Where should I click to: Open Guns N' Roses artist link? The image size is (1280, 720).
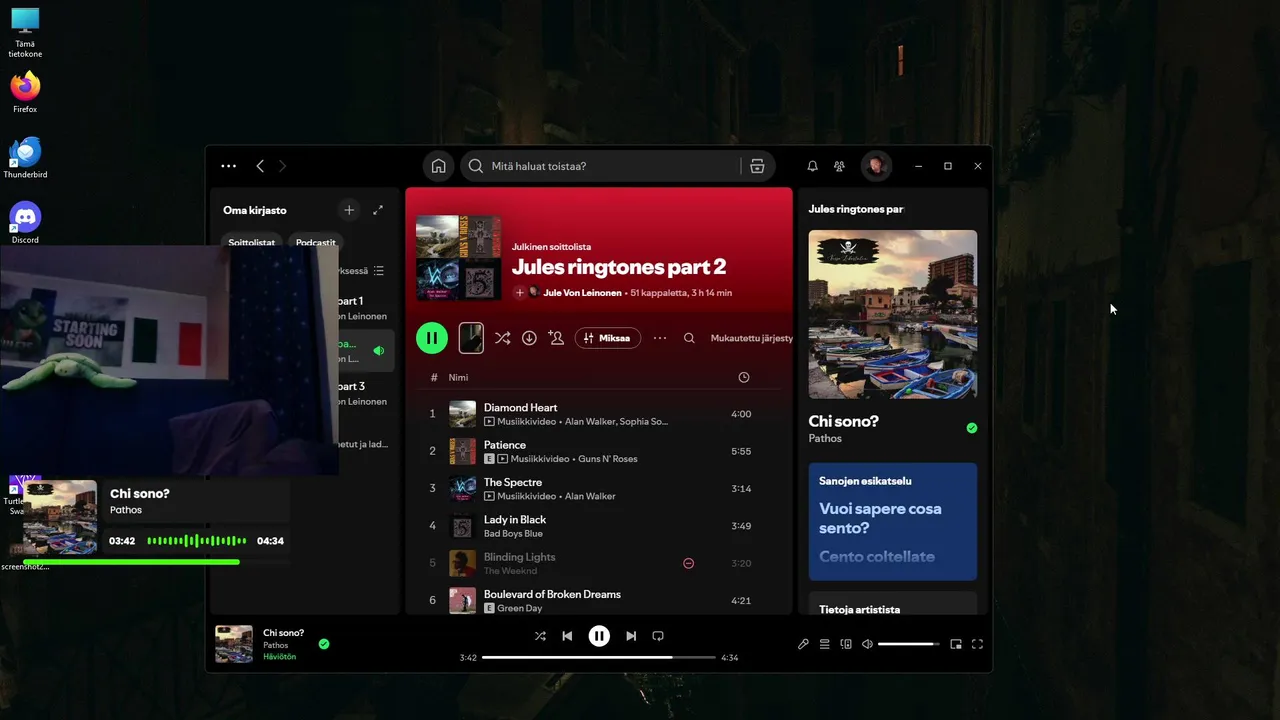pyautogui.click(x=608, y=459)
